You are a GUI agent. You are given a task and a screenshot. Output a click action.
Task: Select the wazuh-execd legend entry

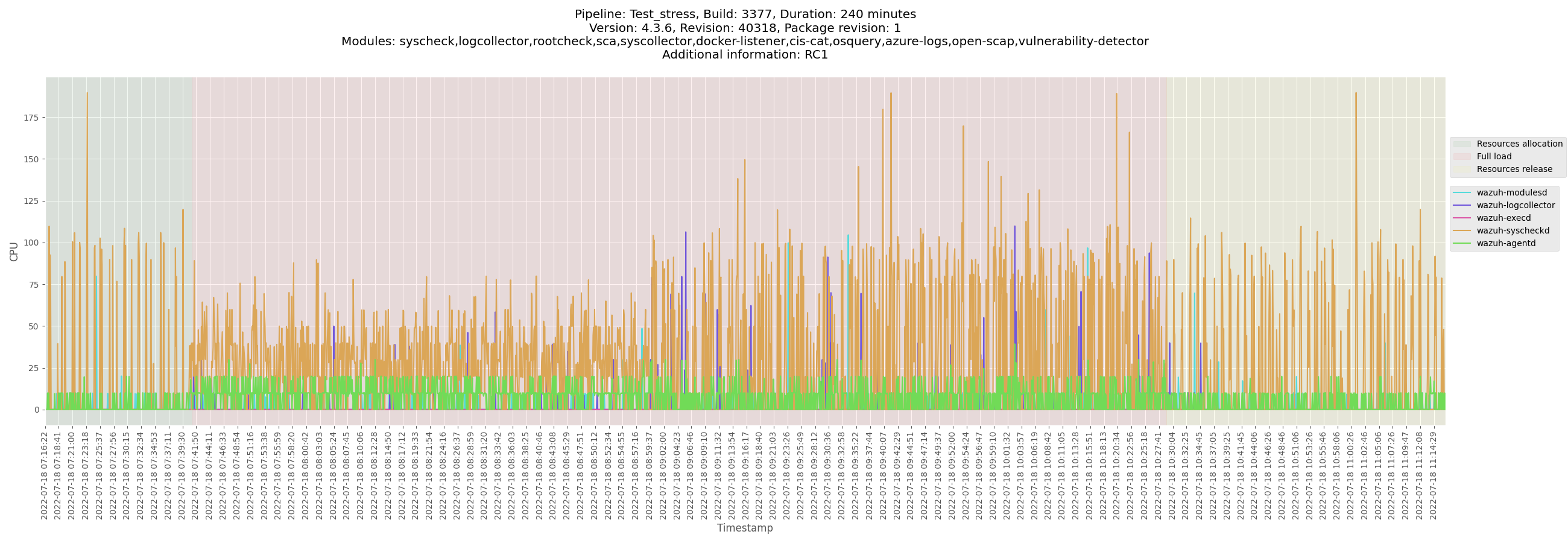[1503, 218]
